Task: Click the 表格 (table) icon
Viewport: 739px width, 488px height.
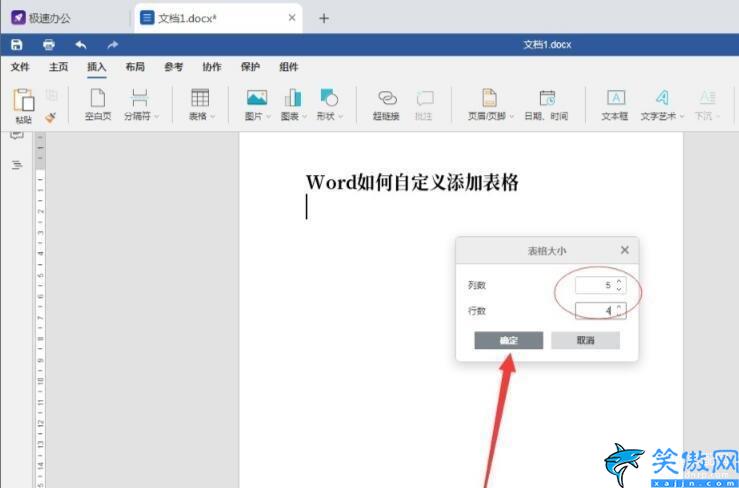Action: [200, 98]
